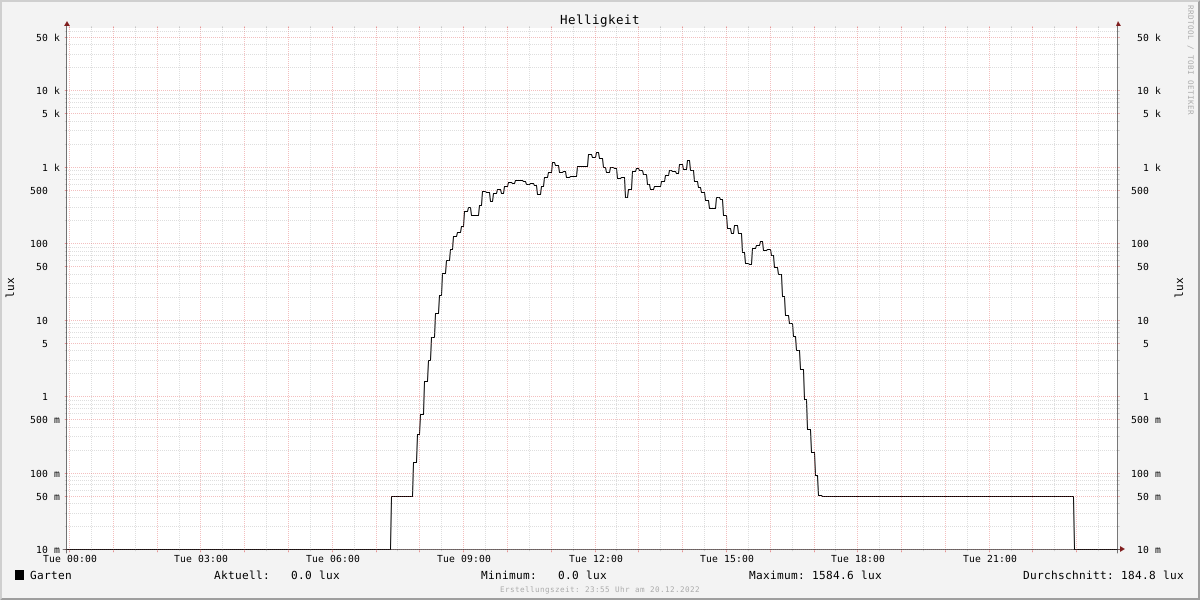Click the 'Tue 15:00' time axis label
This screenshot has height=600, width=1200.
click(x=727, y=559)
